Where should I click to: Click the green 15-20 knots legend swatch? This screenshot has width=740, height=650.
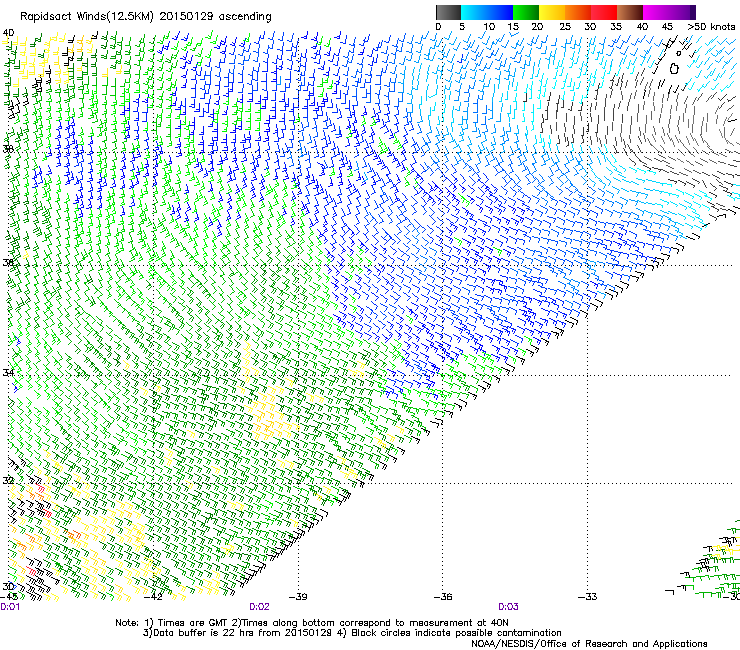(526, 12)
